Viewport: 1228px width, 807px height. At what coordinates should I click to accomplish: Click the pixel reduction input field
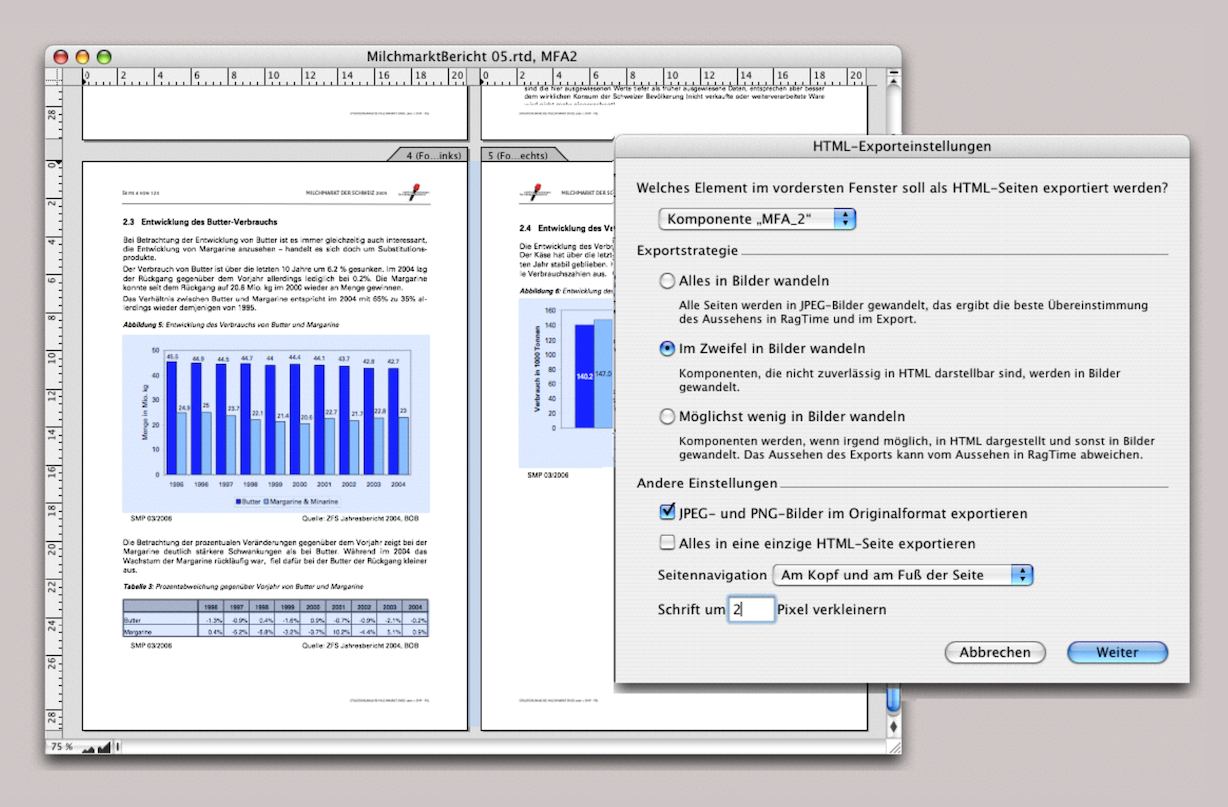click(x=751, y=609)
